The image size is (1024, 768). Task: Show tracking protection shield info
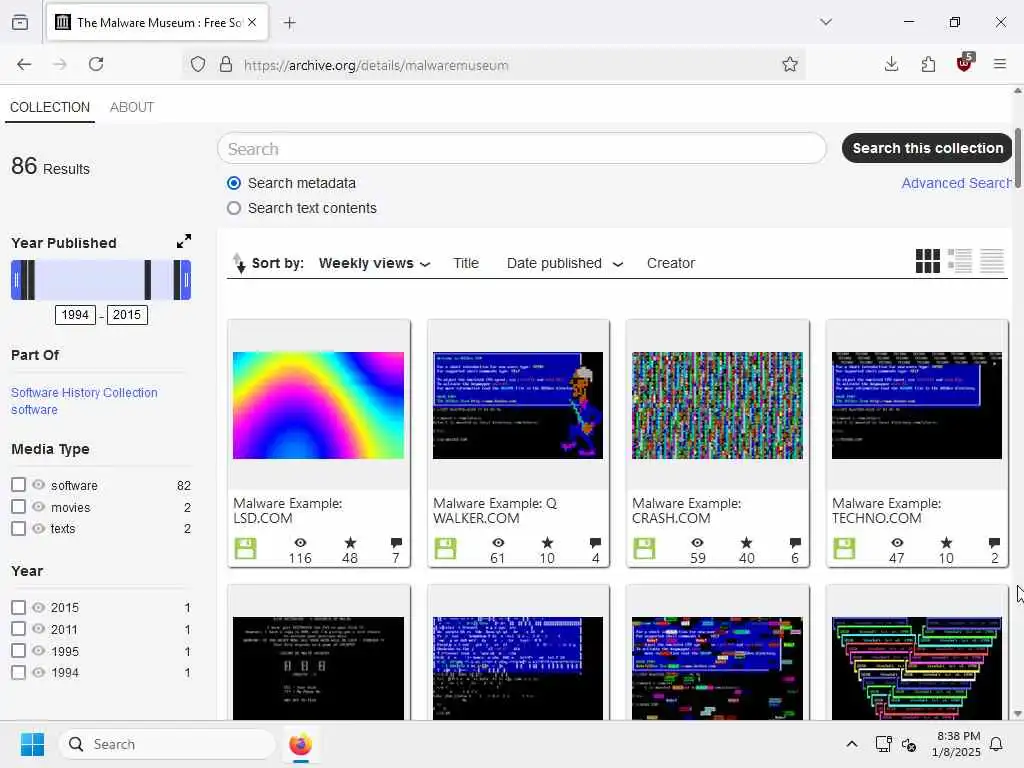coord(198,64)
